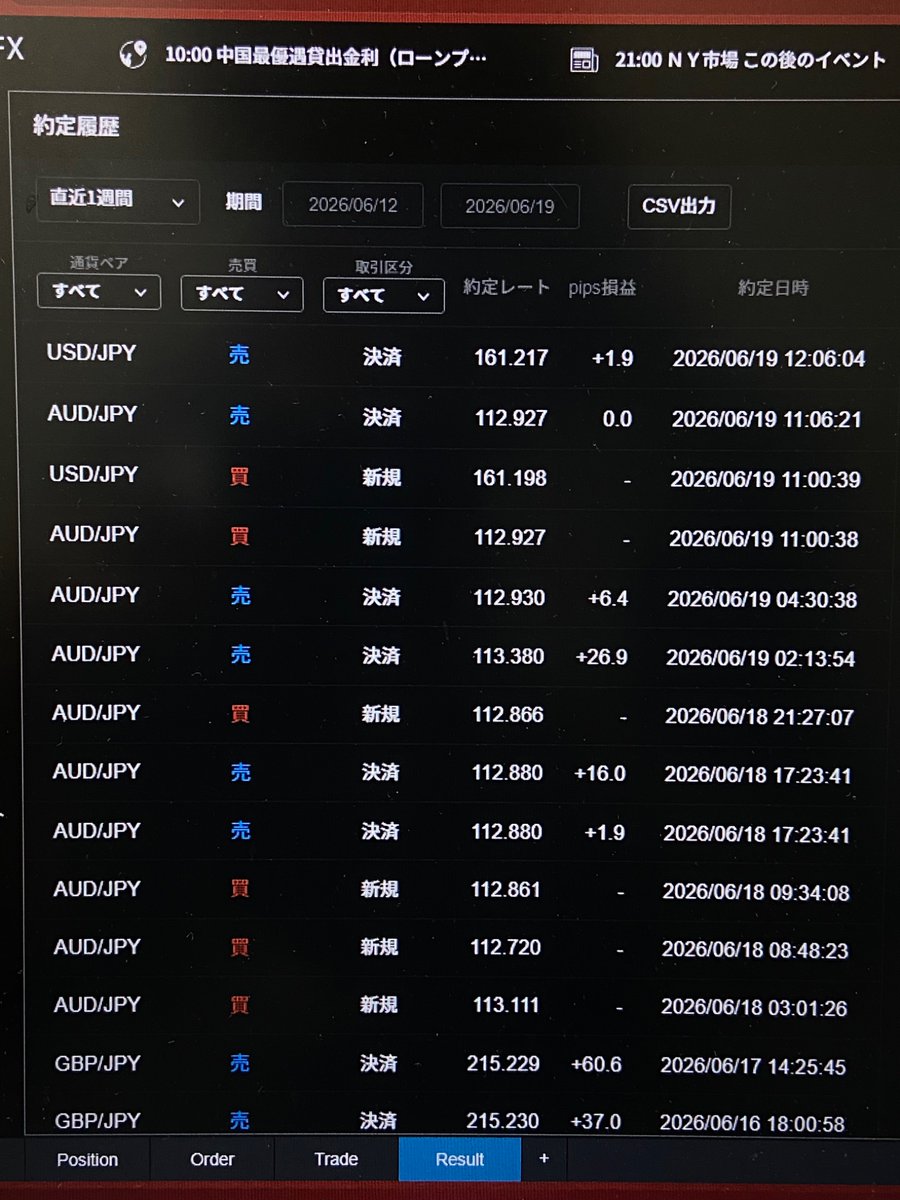
Task: Click the CSV出力 button
Action: (679, 207)
